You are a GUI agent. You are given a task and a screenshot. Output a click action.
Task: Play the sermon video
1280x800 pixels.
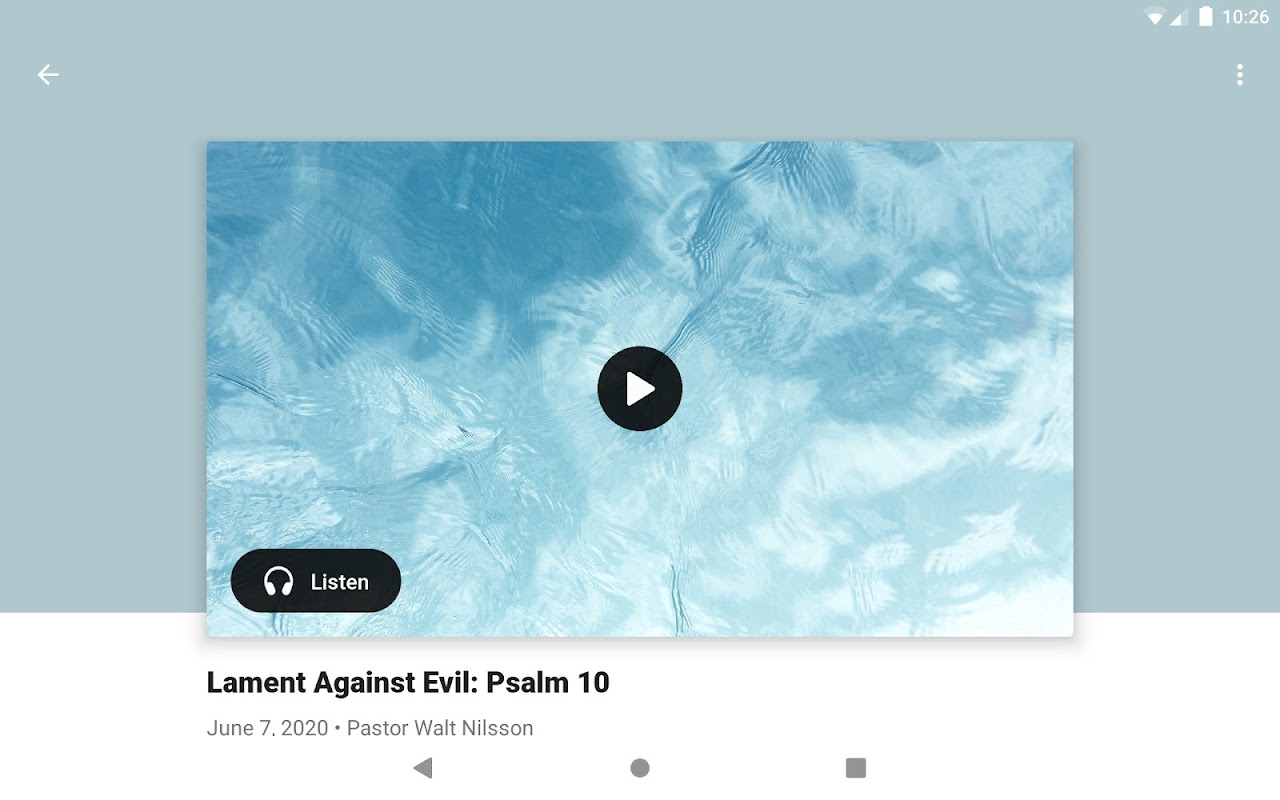pyautogui.click(x=640, y=389)
